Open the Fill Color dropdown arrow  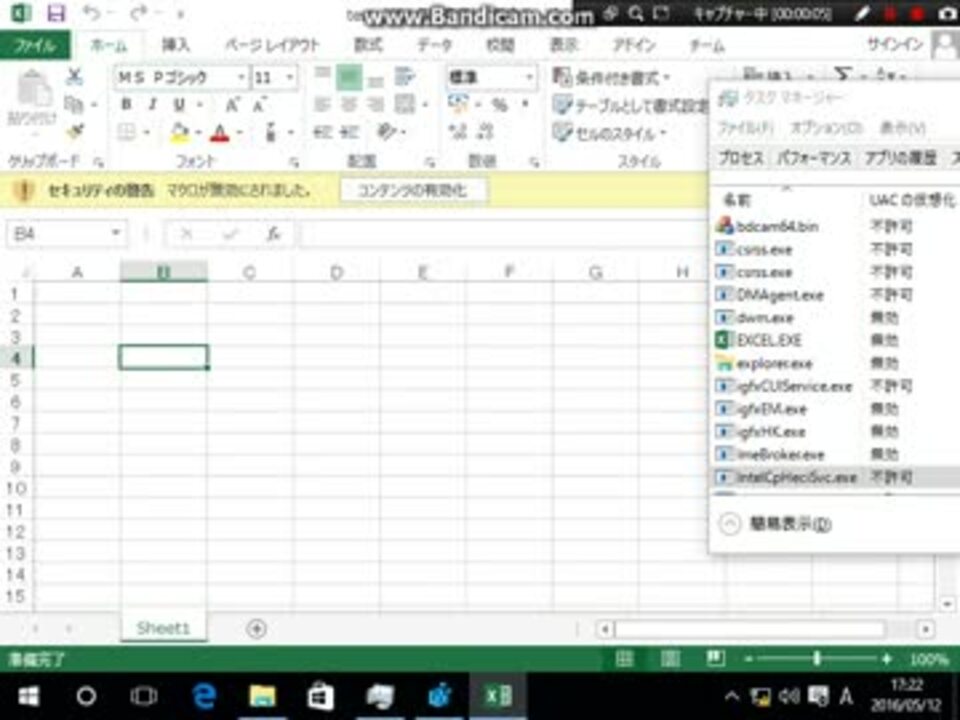[199, 132]
